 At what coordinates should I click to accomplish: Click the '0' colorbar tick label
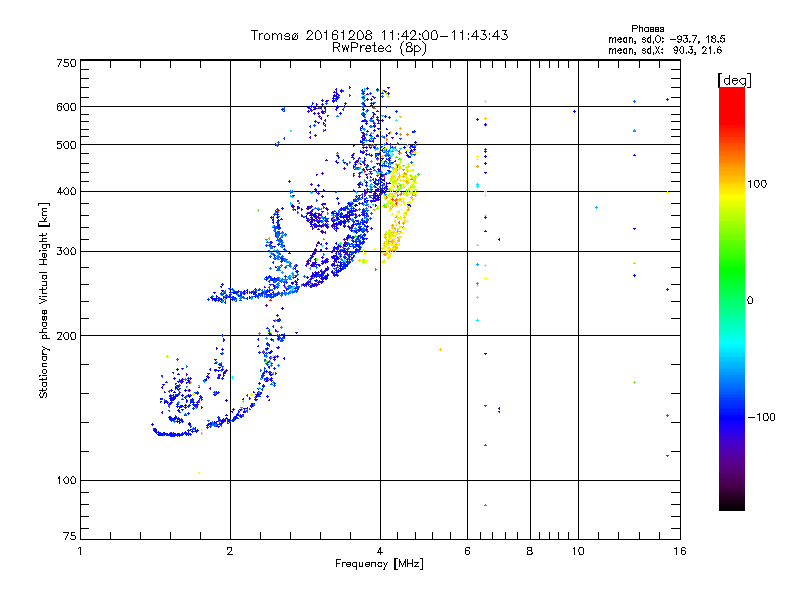[750, 301]
